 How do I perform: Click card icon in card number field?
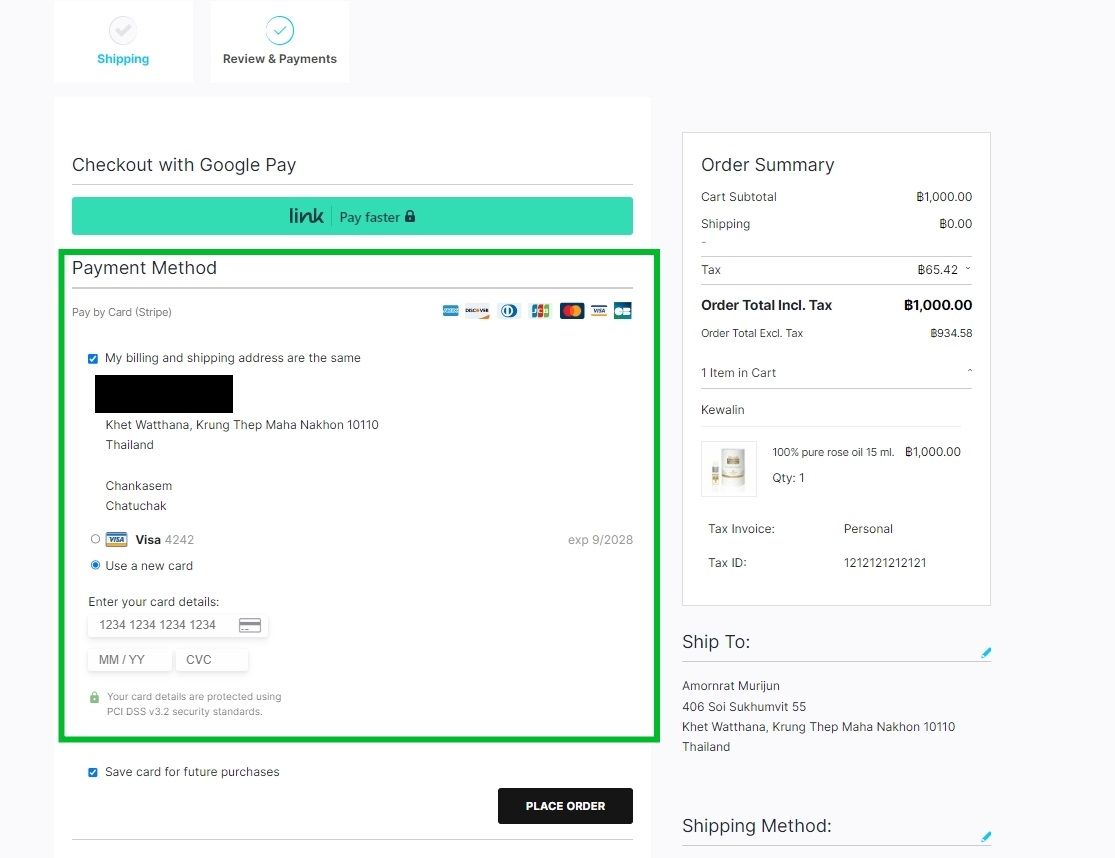pos(250,625)
